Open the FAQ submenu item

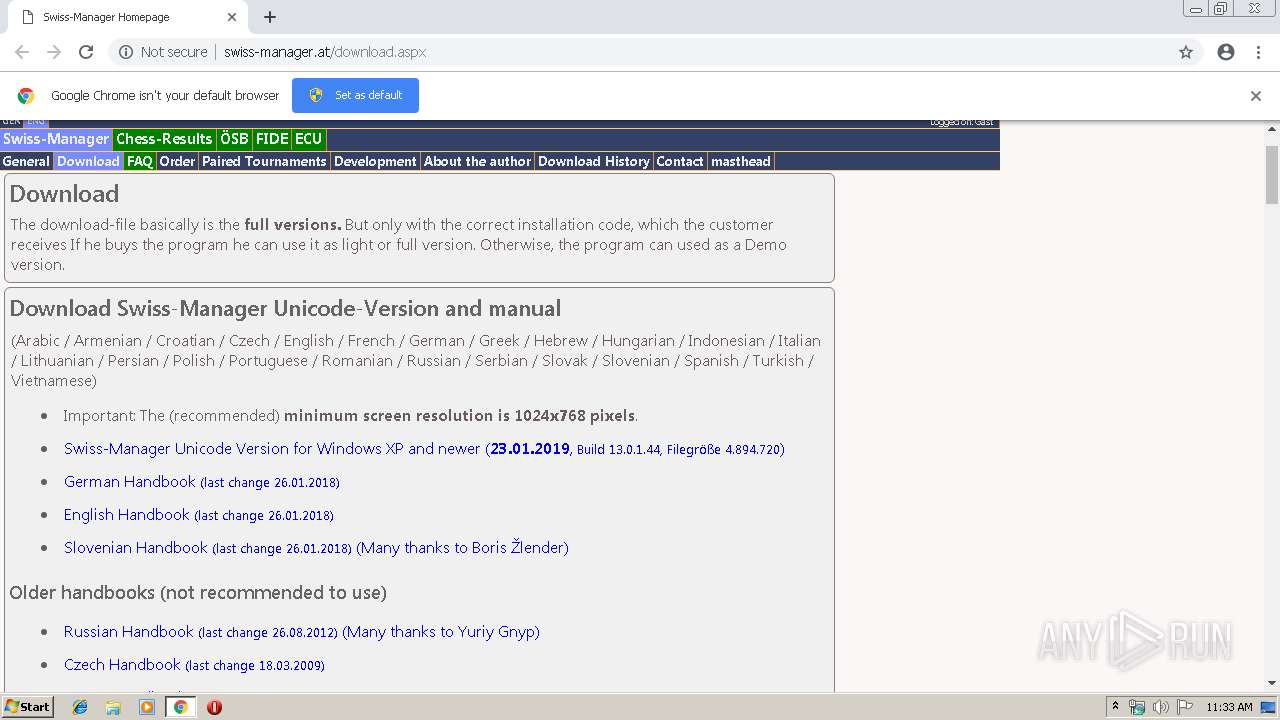click(x=140, y=161)
